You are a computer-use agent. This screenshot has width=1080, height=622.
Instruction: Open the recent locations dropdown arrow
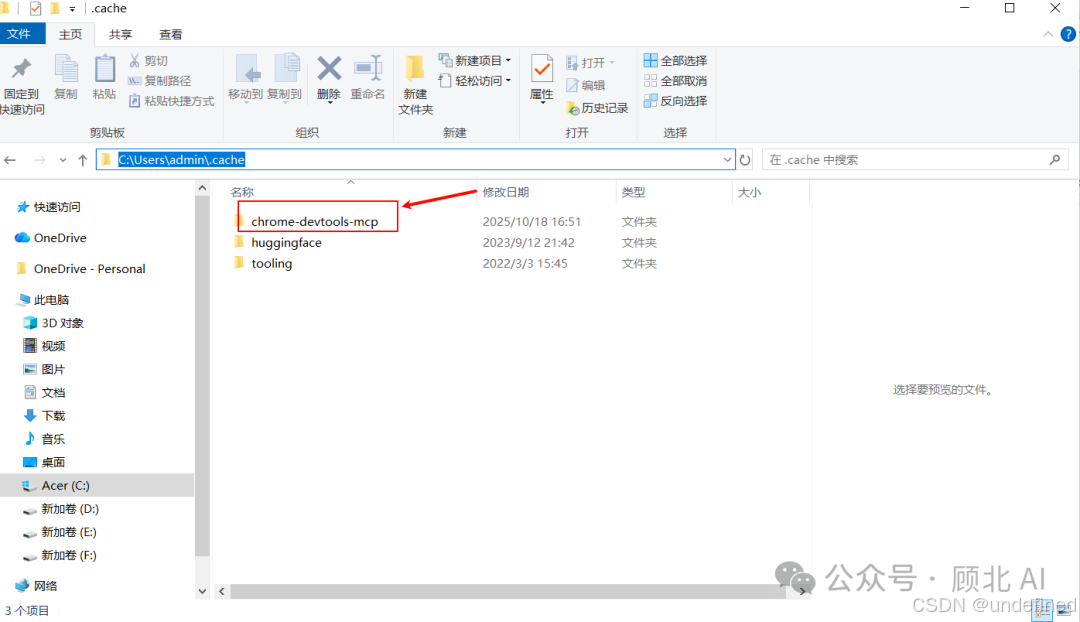[63, 160]
